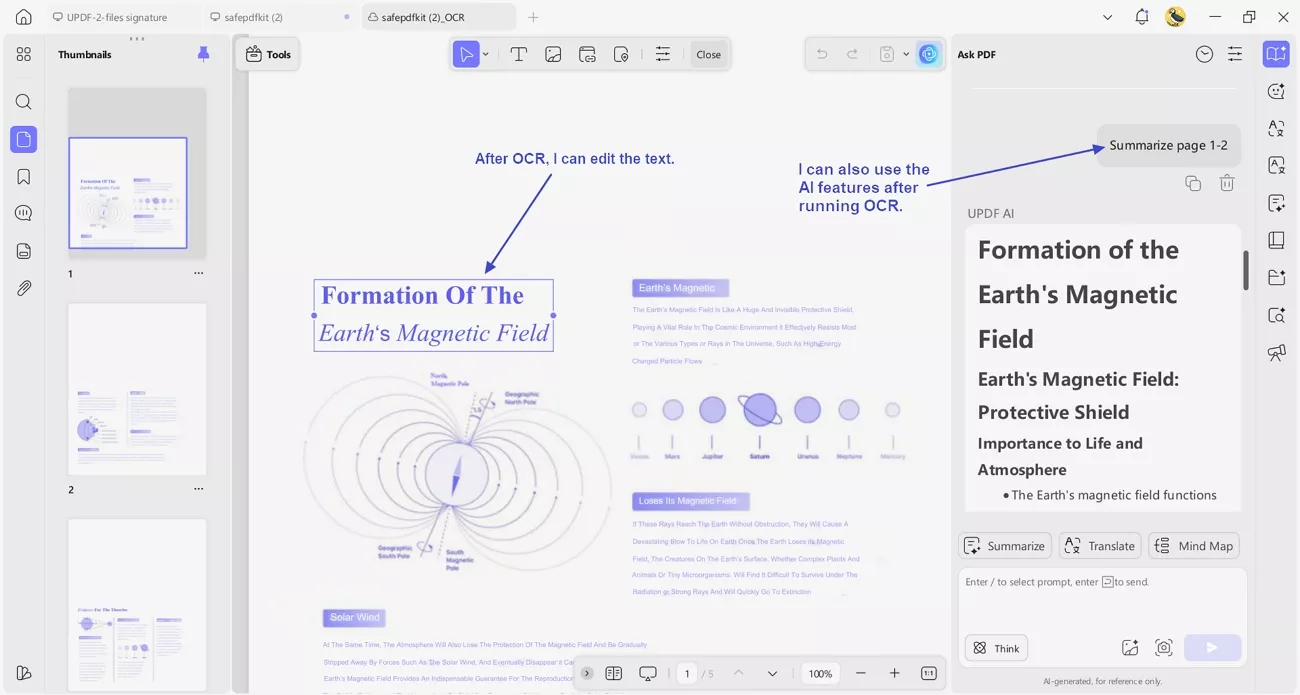Open the AI translate icon on right sidebar
1300x695 pixels.
pyautogui.click(x=1276, y=129)
